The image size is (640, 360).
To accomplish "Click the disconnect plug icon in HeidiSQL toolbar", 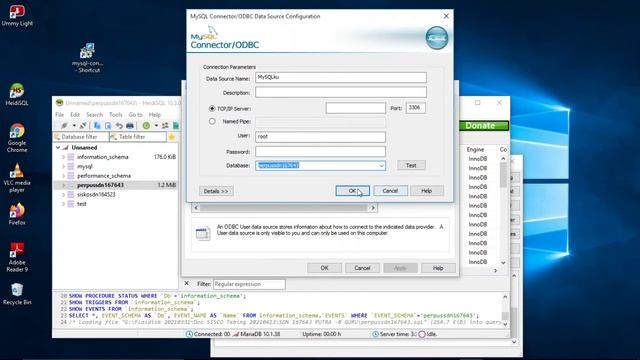I will 83,126.
